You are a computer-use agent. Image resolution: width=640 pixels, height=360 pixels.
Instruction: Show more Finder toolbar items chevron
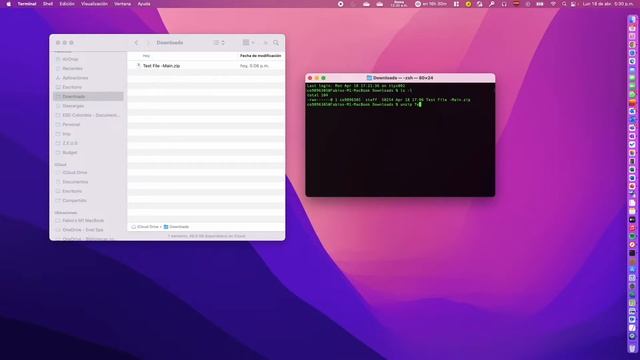coord(265,42)
